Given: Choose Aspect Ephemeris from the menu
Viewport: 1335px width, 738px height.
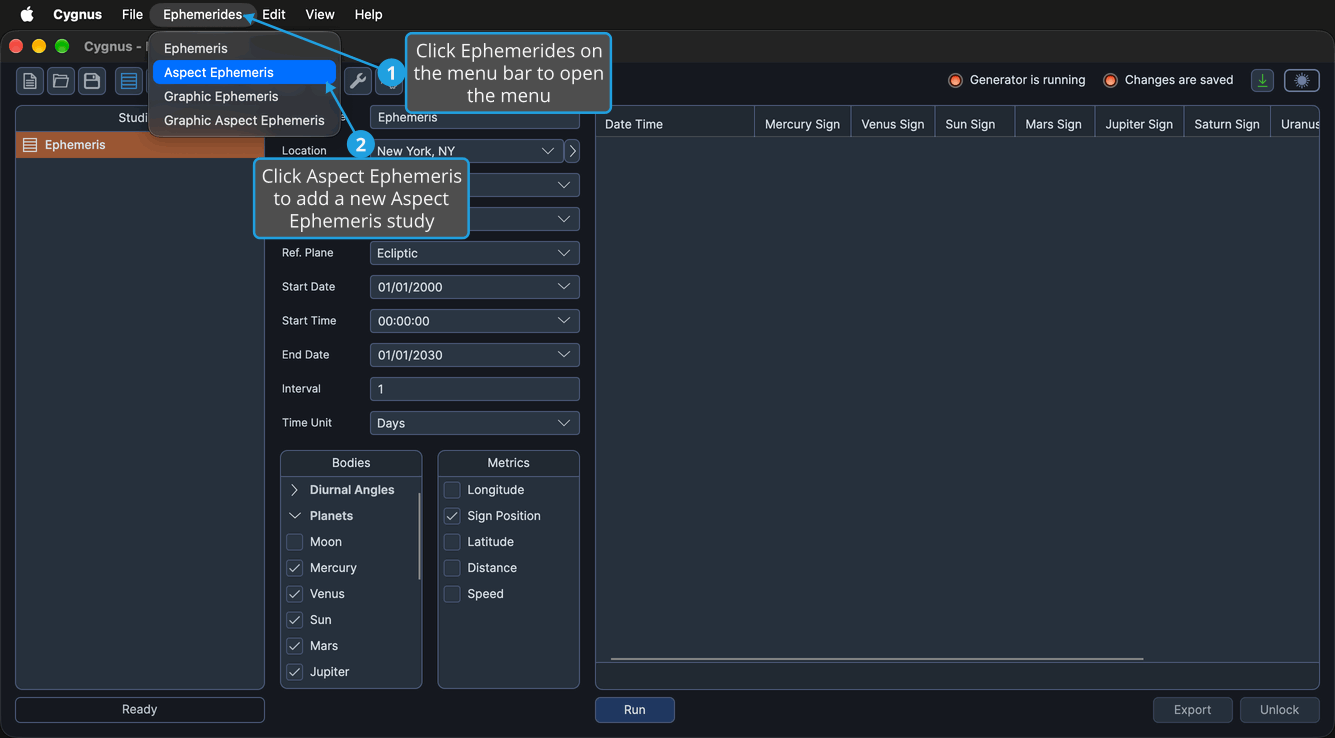Looking at the screenshot, I should [x=244, y=72].
